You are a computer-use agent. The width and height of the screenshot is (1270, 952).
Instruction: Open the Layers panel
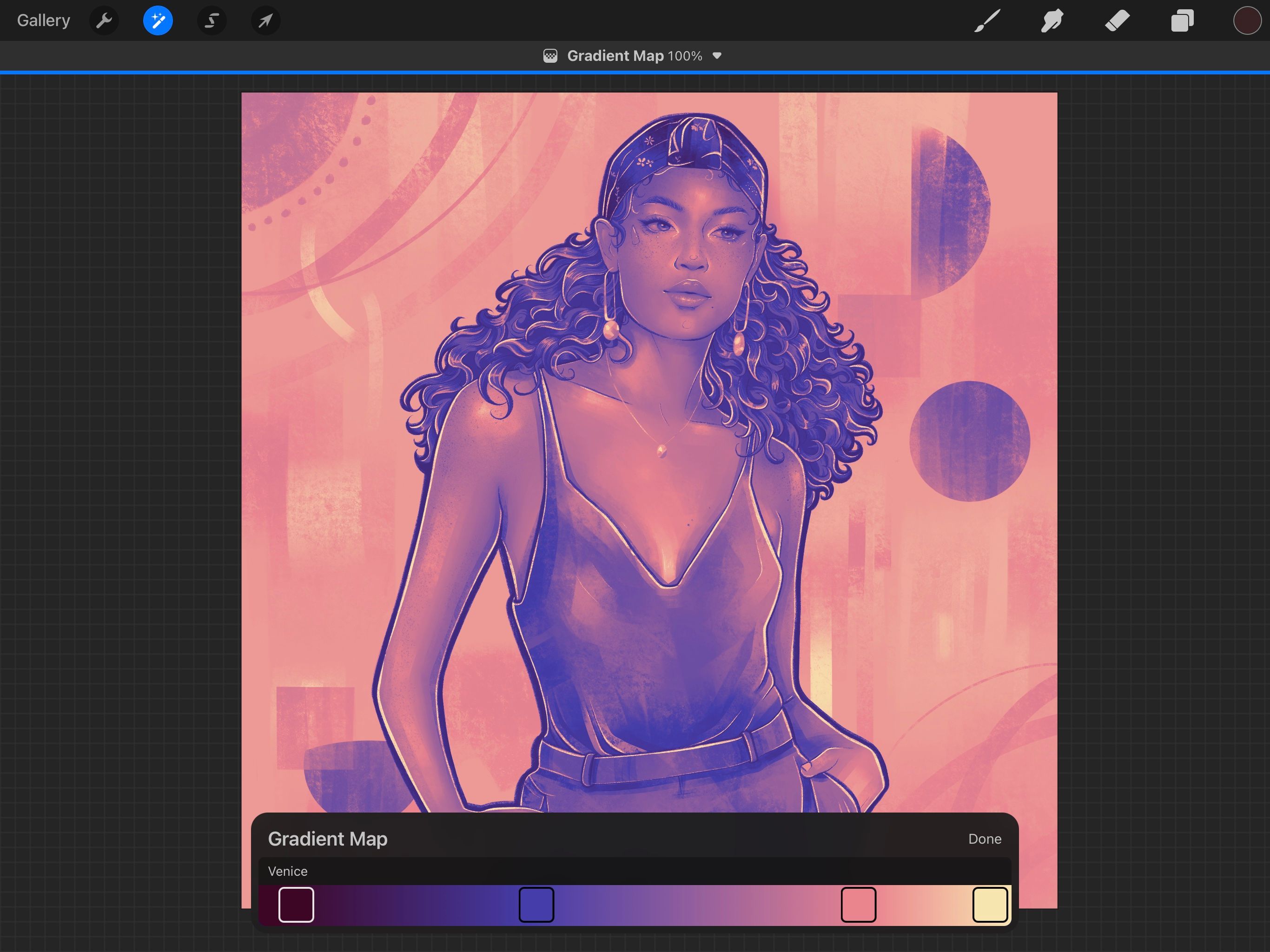tap(1182, 20)
